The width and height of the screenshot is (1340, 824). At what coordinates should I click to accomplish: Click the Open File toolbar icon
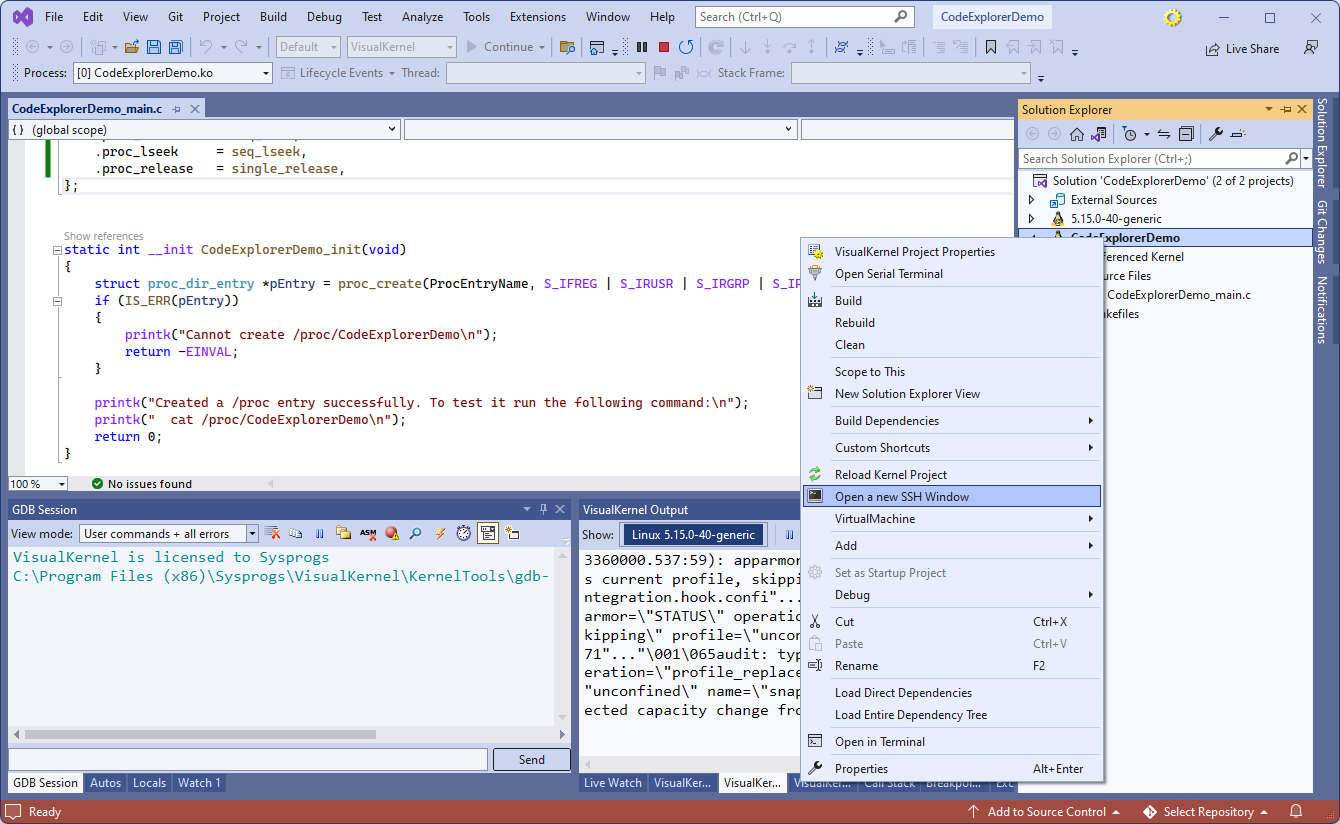(132, 47)
